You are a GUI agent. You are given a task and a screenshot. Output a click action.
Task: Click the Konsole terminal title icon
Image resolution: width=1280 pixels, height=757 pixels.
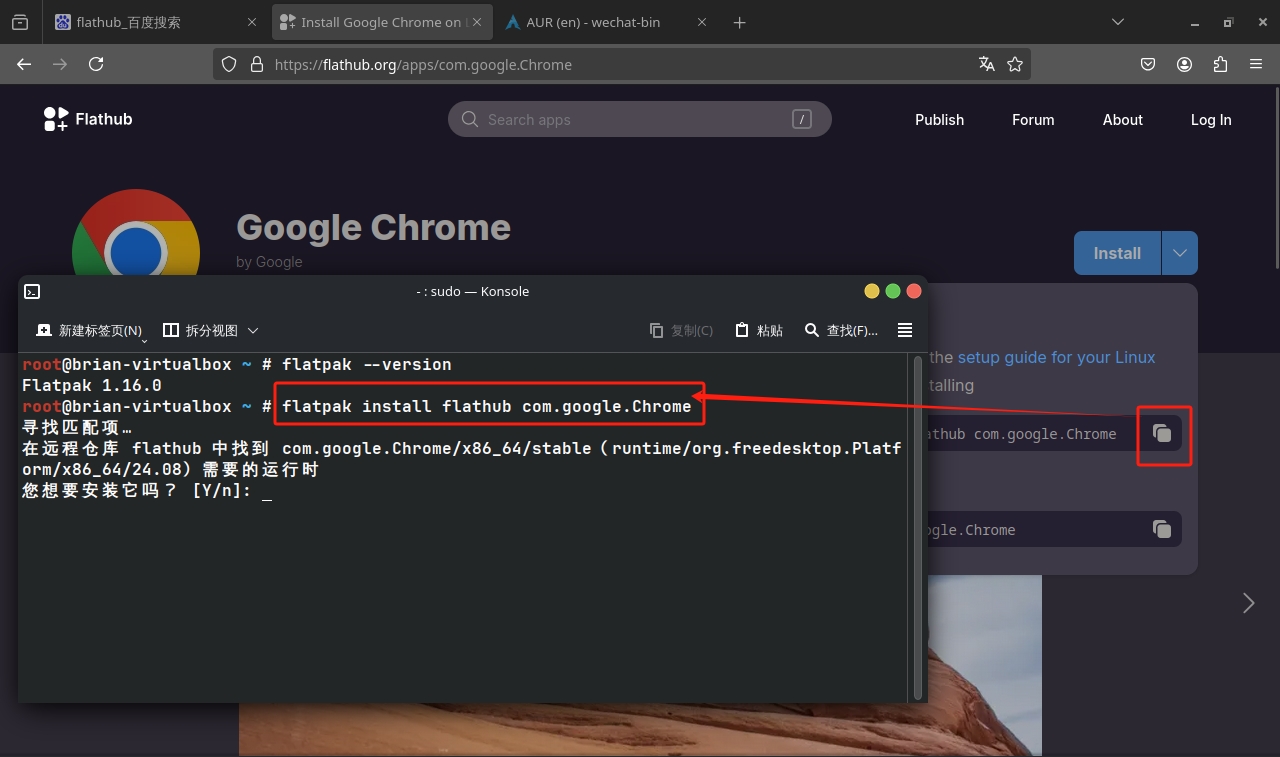click(32, 291)
